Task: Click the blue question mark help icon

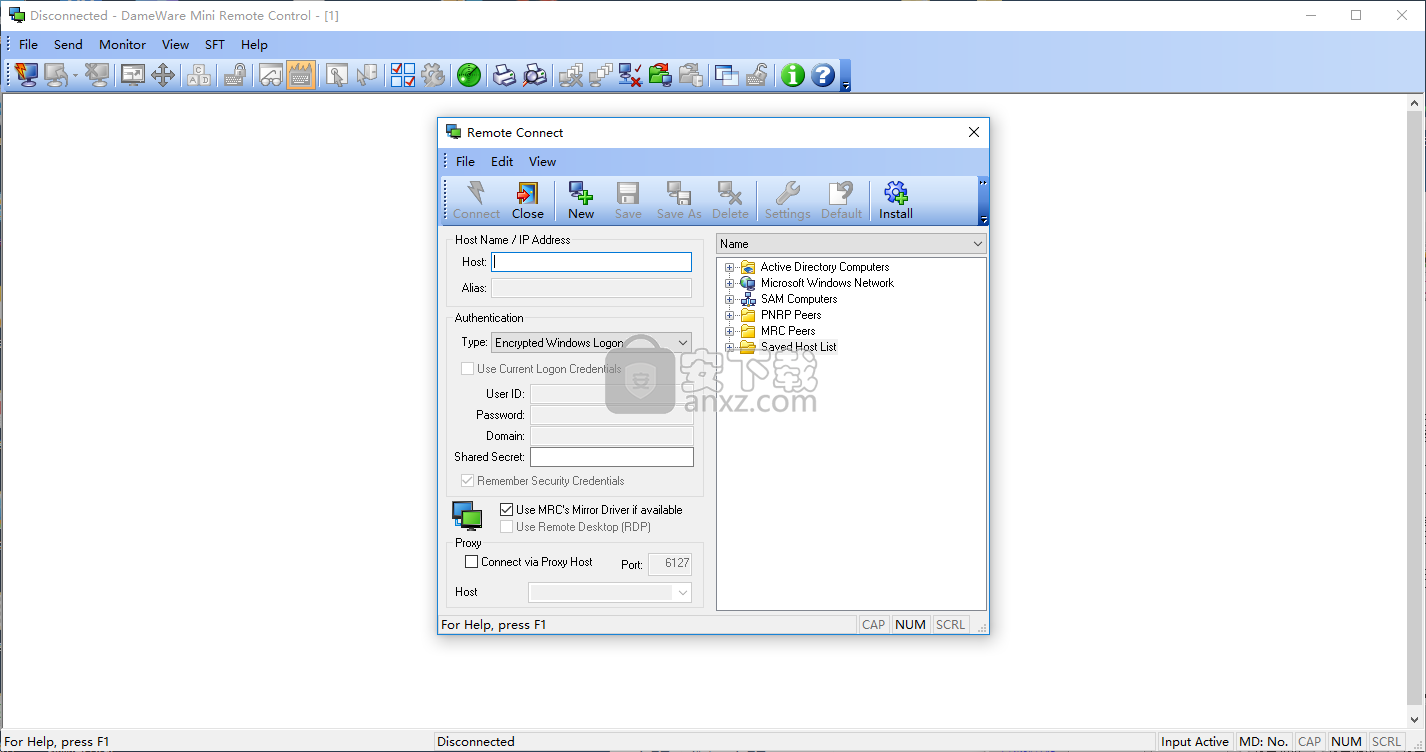Action: pyautogui.click(x=823, y=75)
